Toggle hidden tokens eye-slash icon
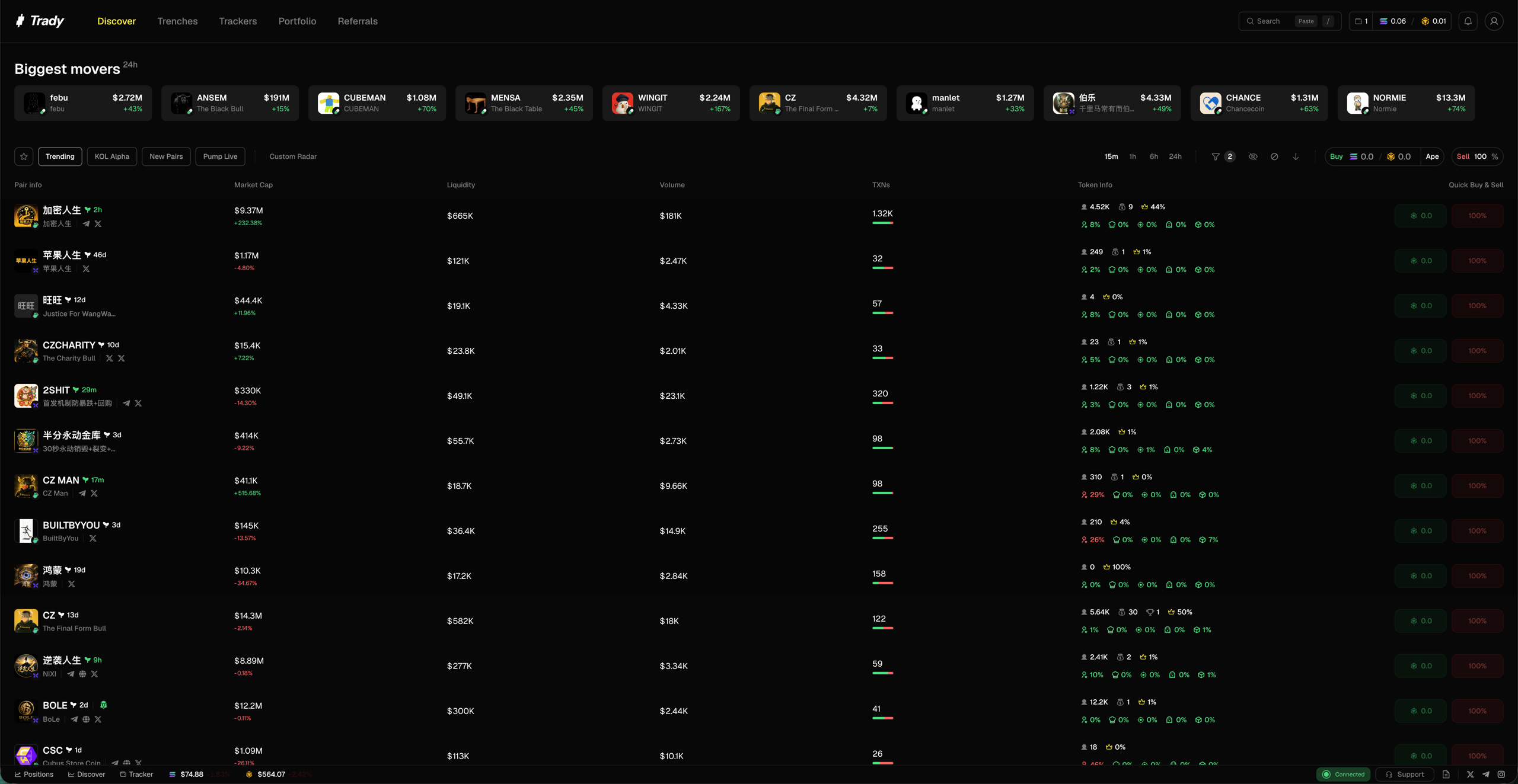1518x784 pixels. click(1253, 156)
